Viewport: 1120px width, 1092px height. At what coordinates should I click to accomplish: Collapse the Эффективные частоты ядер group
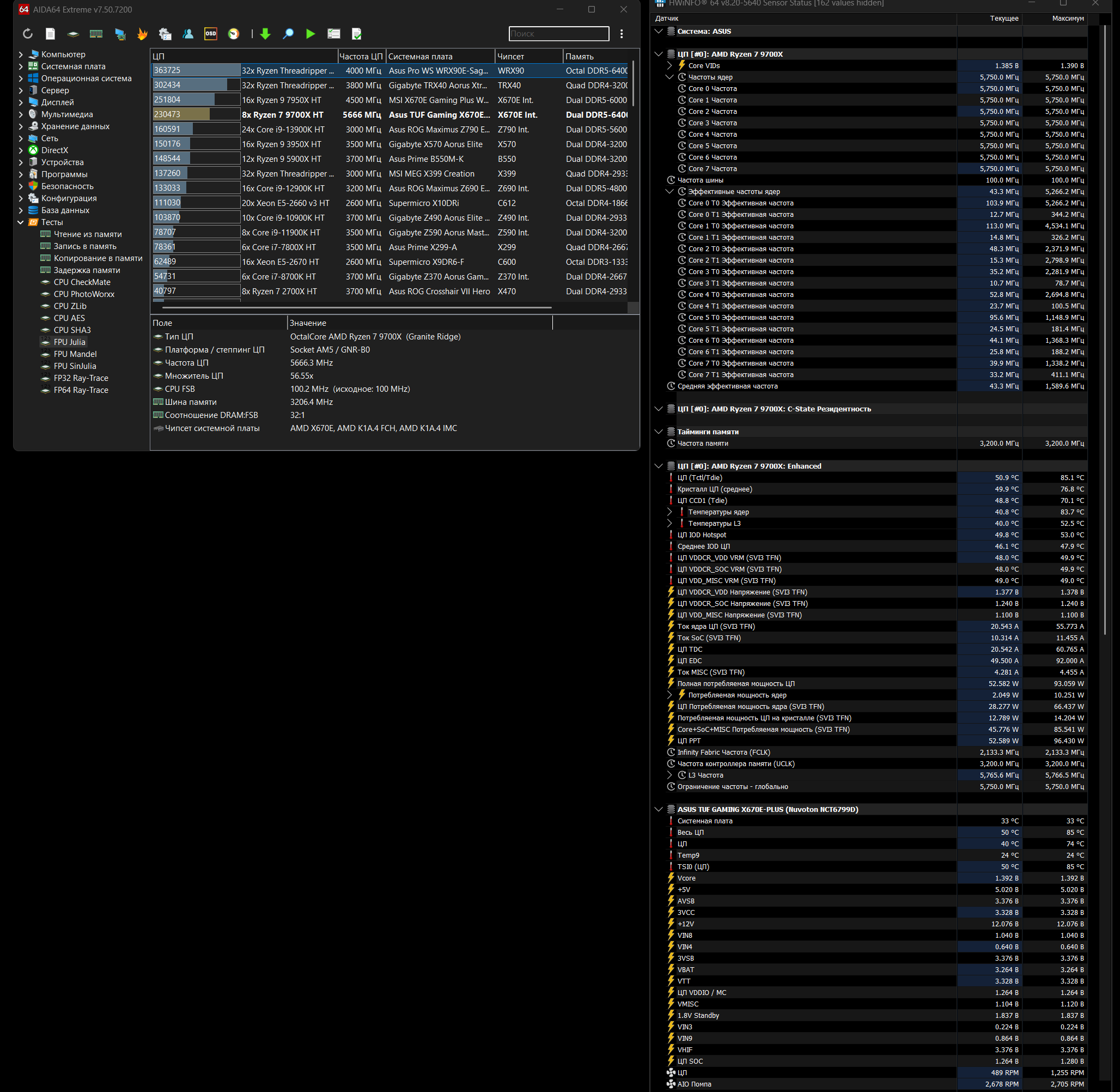pos(669,192)
